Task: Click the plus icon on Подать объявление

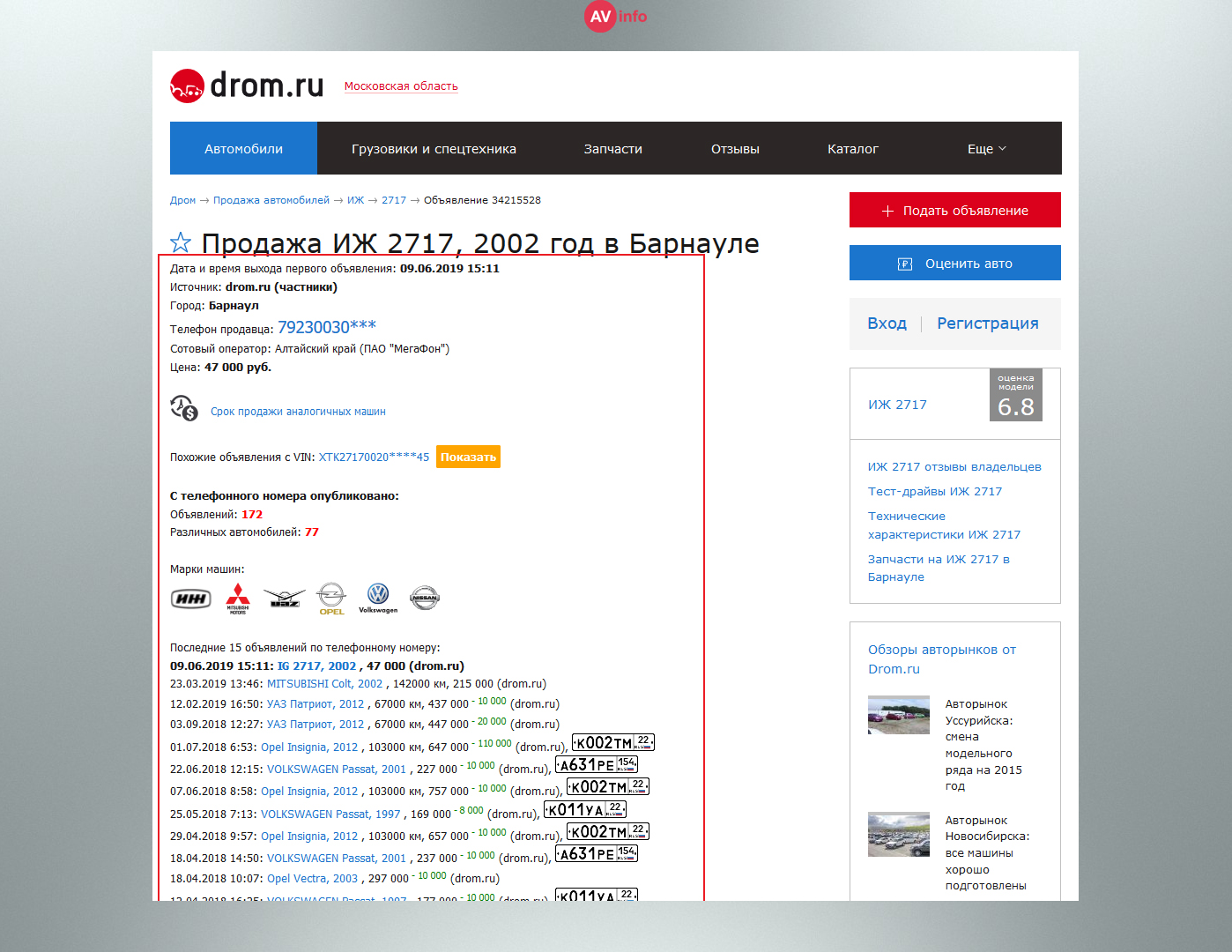Action: (x=887, y=211)
